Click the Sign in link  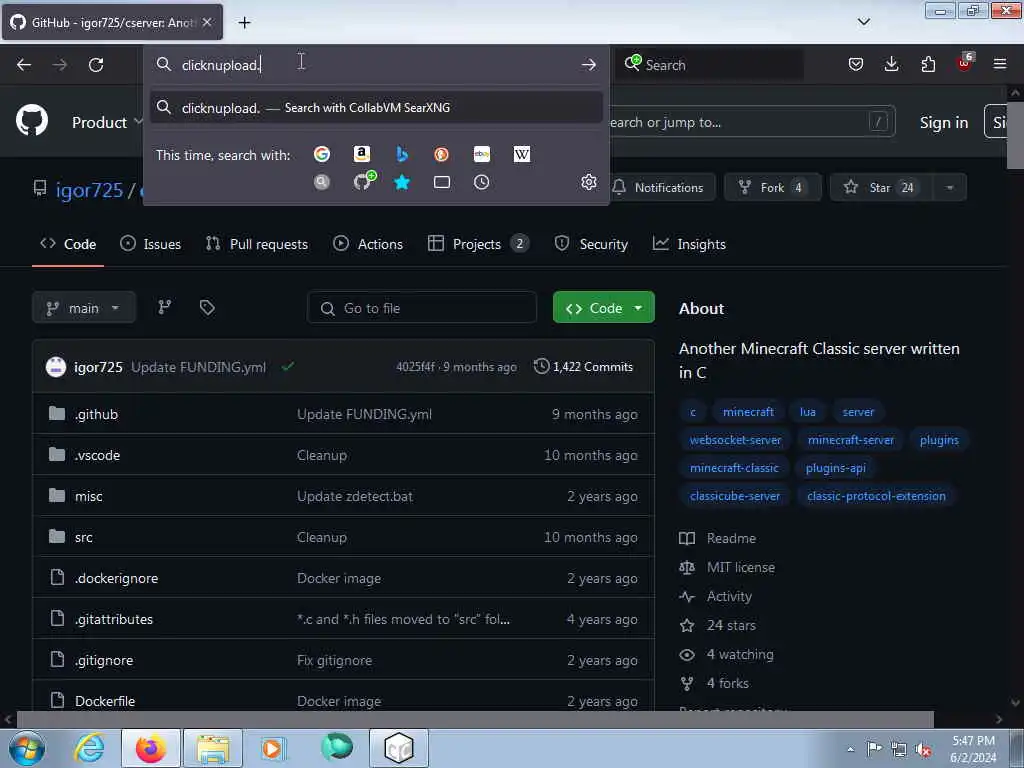click(944, 122)
